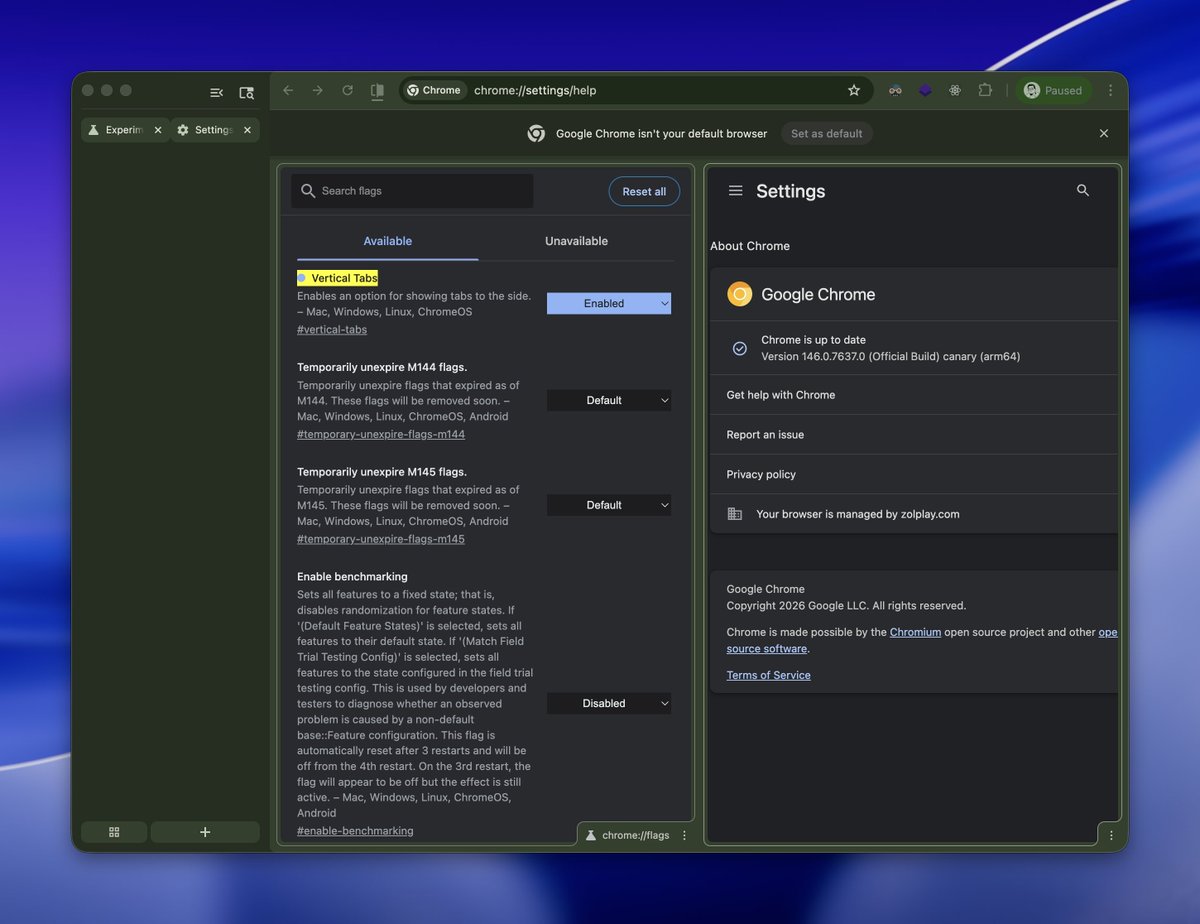Click Set as default button
Image resolution: width=1200 pixels, height=924 pixels.
[x=827, y=133]
